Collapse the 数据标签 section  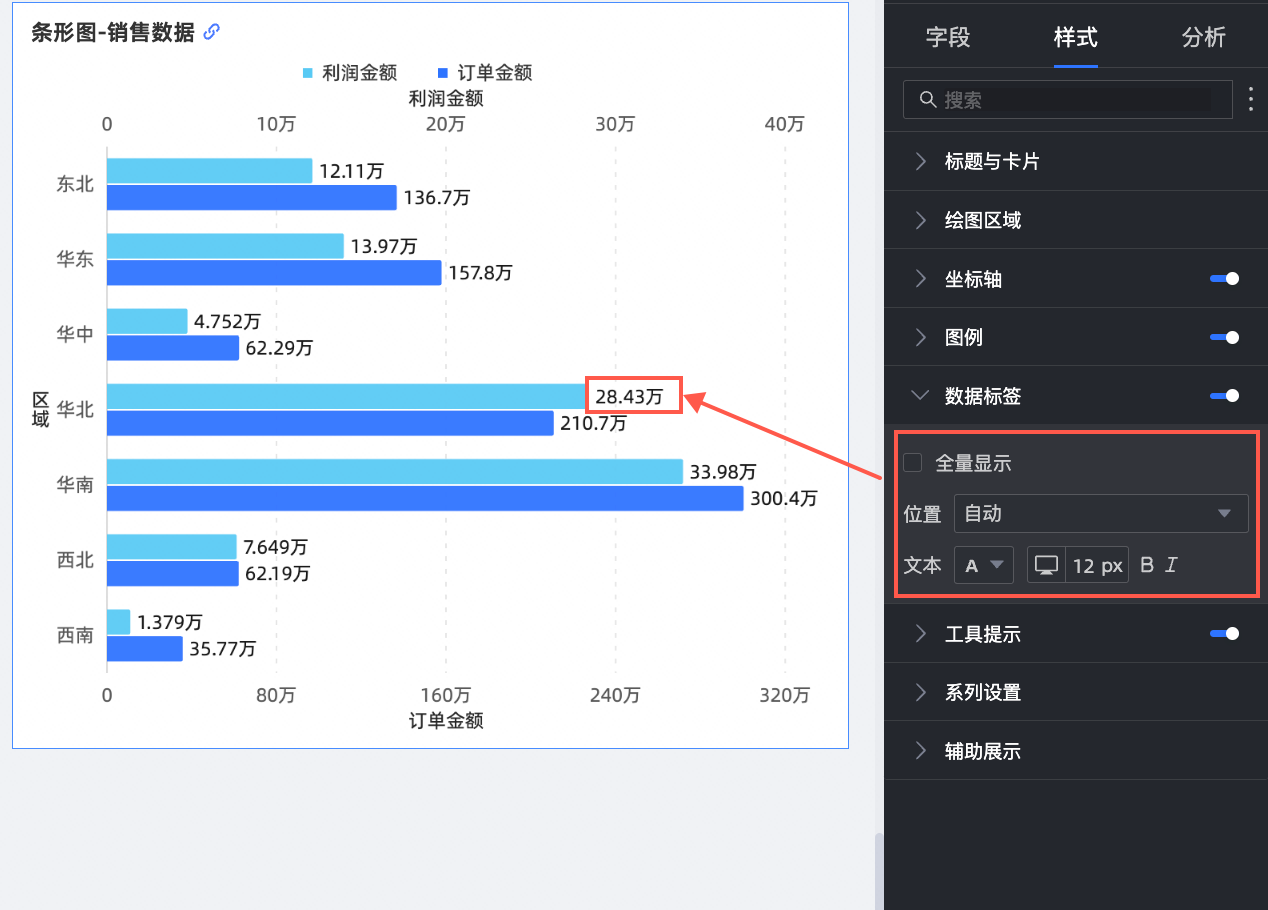[x=982, y=396]
